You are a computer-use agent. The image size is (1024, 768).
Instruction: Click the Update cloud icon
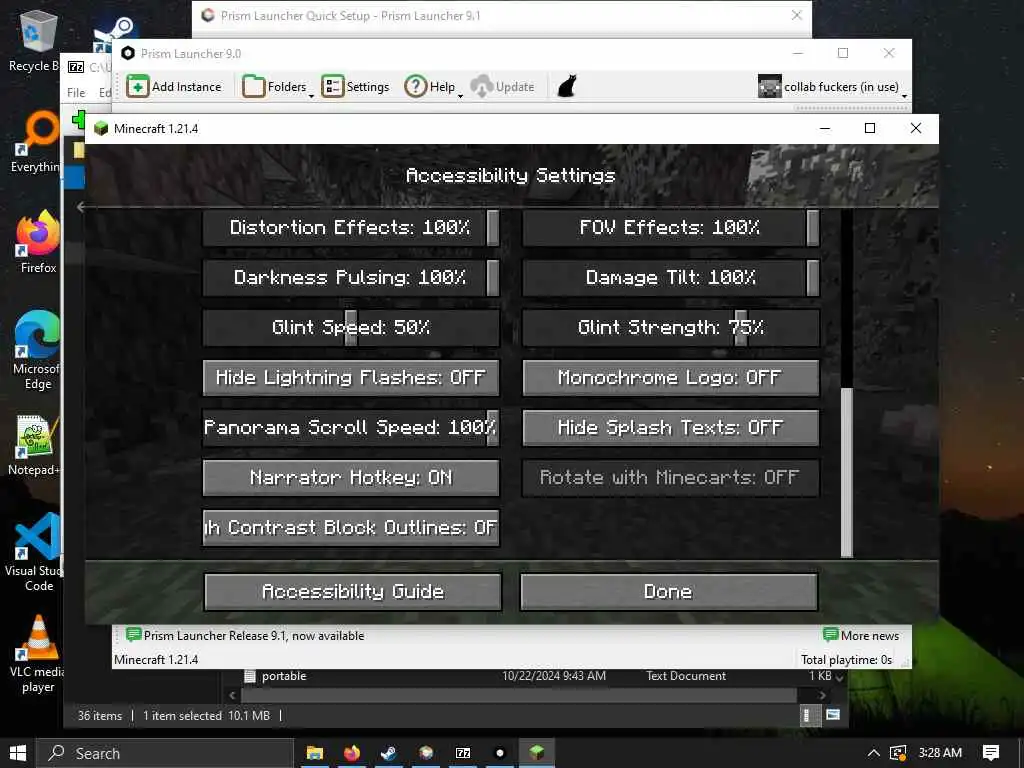482,86
